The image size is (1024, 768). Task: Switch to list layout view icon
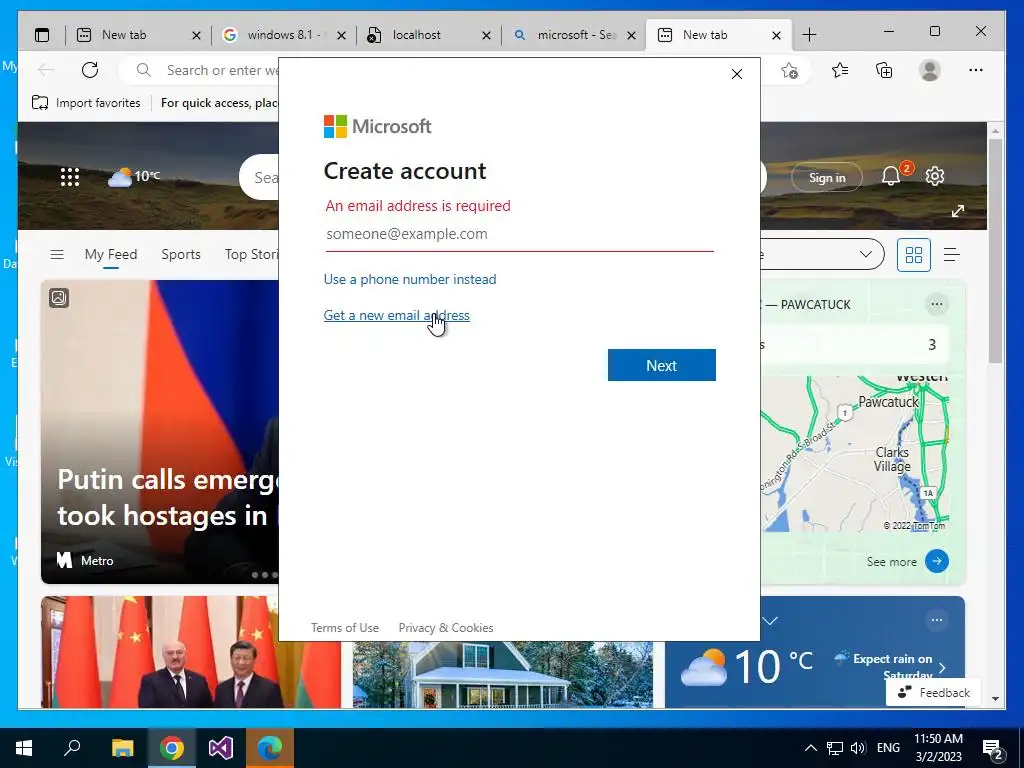tap(952, 255)
